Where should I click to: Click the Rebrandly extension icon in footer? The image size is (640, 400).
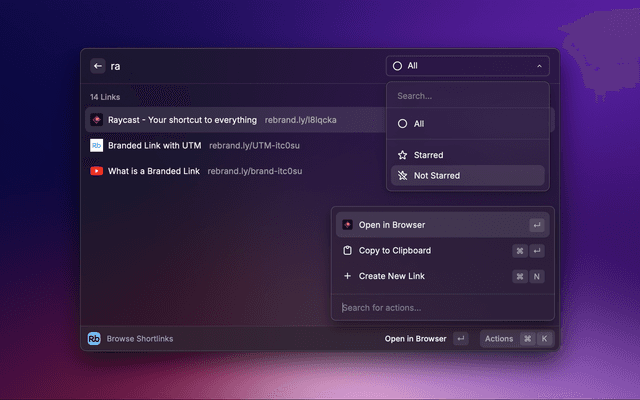pos(94,339)
